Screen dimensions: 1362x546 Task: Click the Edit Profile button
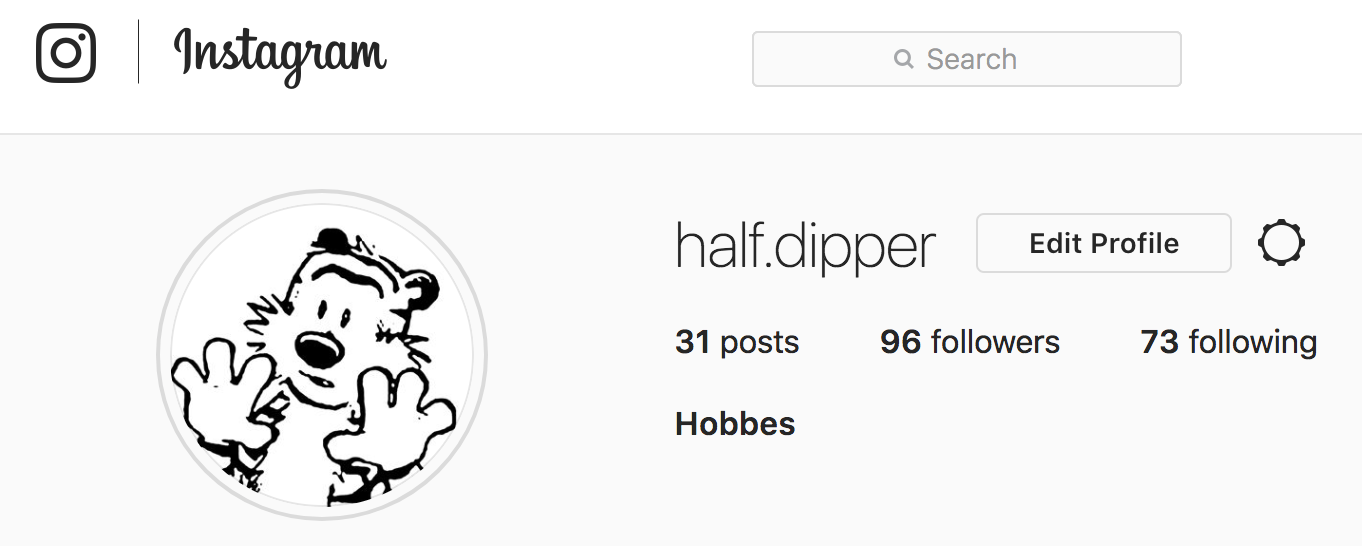(1104, 243)
